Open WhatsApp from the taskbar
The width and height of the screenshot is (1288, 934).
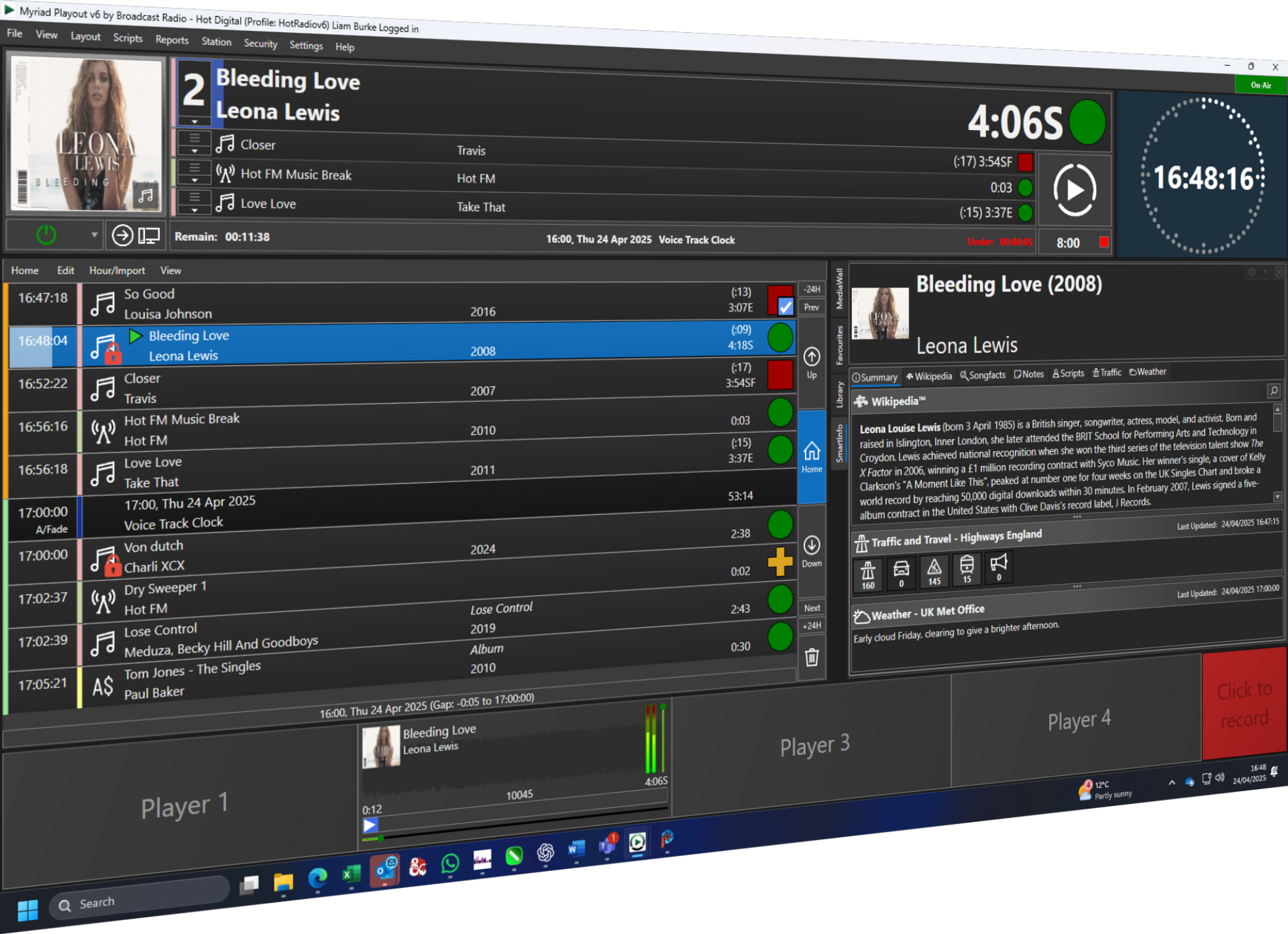click(450, 864)
